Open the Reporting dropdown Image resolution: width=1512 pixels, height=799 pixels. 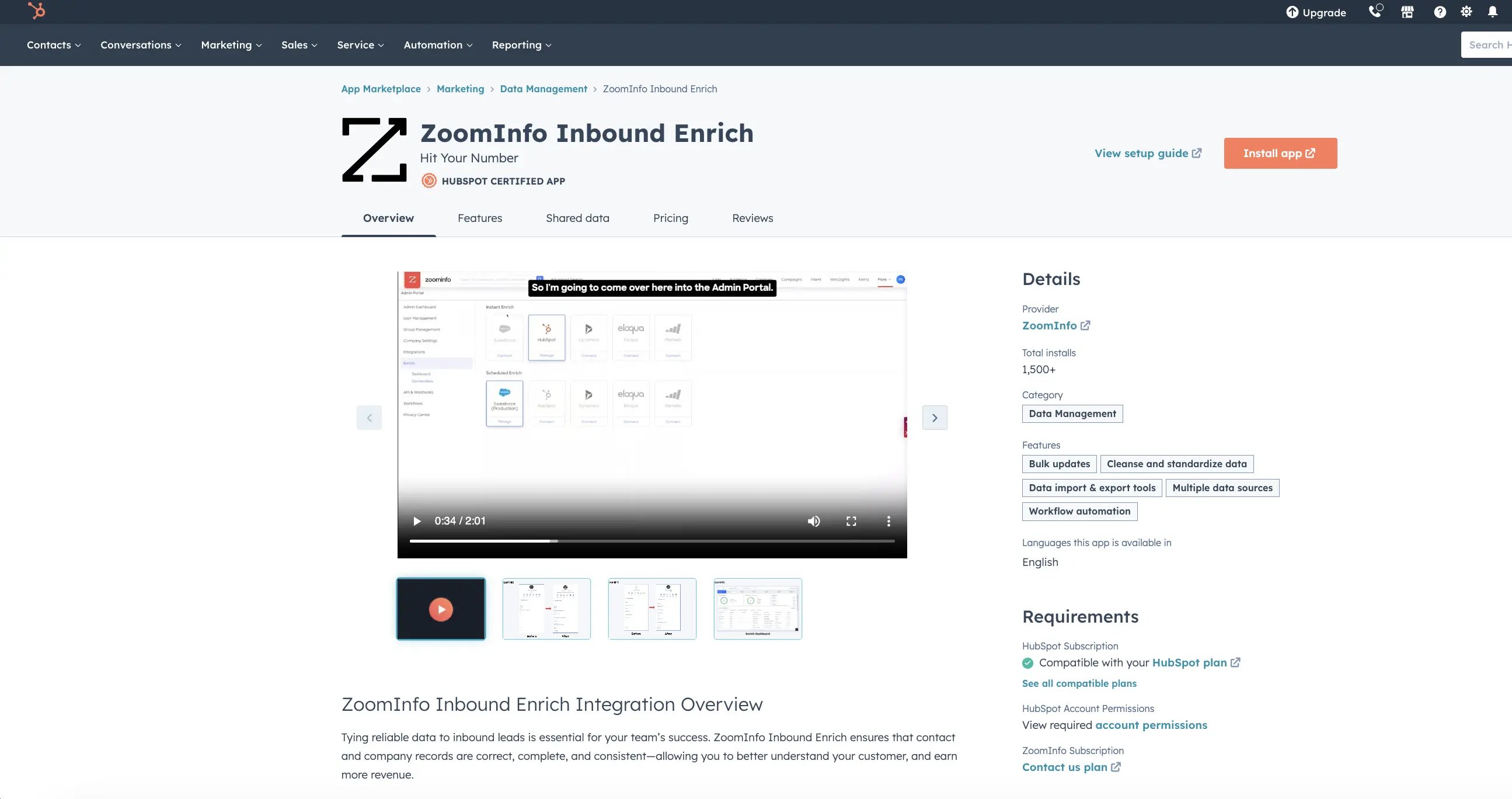pos(521,44)
